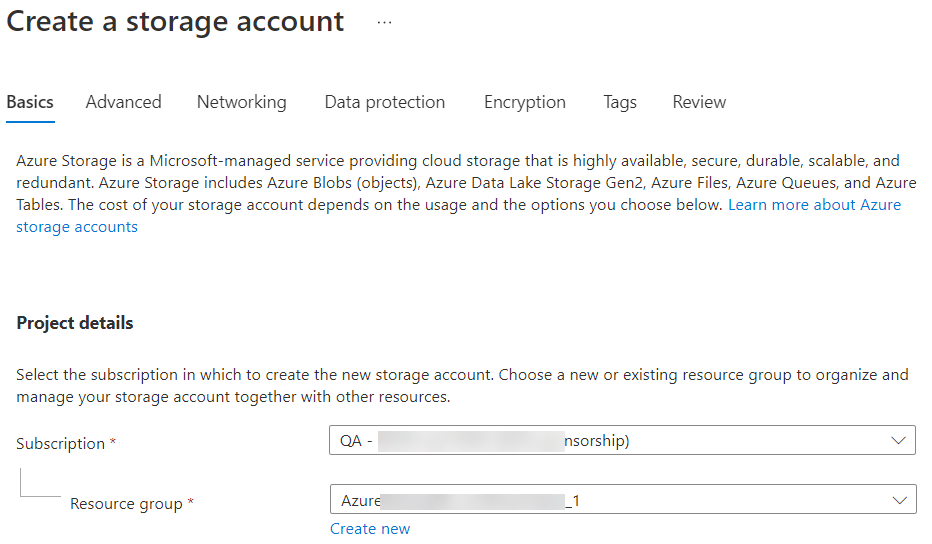Expand the Subscription dropdown
Viewport: 932px width, 544px height.
tap(622, 441)
